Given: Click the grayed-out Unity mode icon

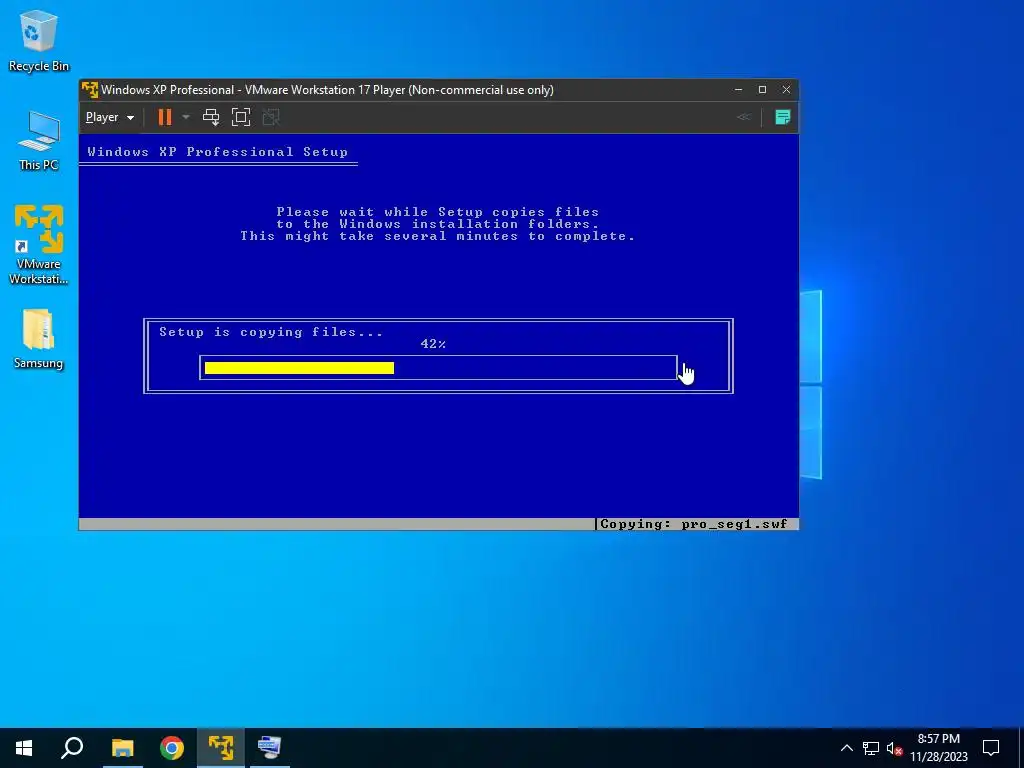Looking at the screenshot, I should coord(271,118).
